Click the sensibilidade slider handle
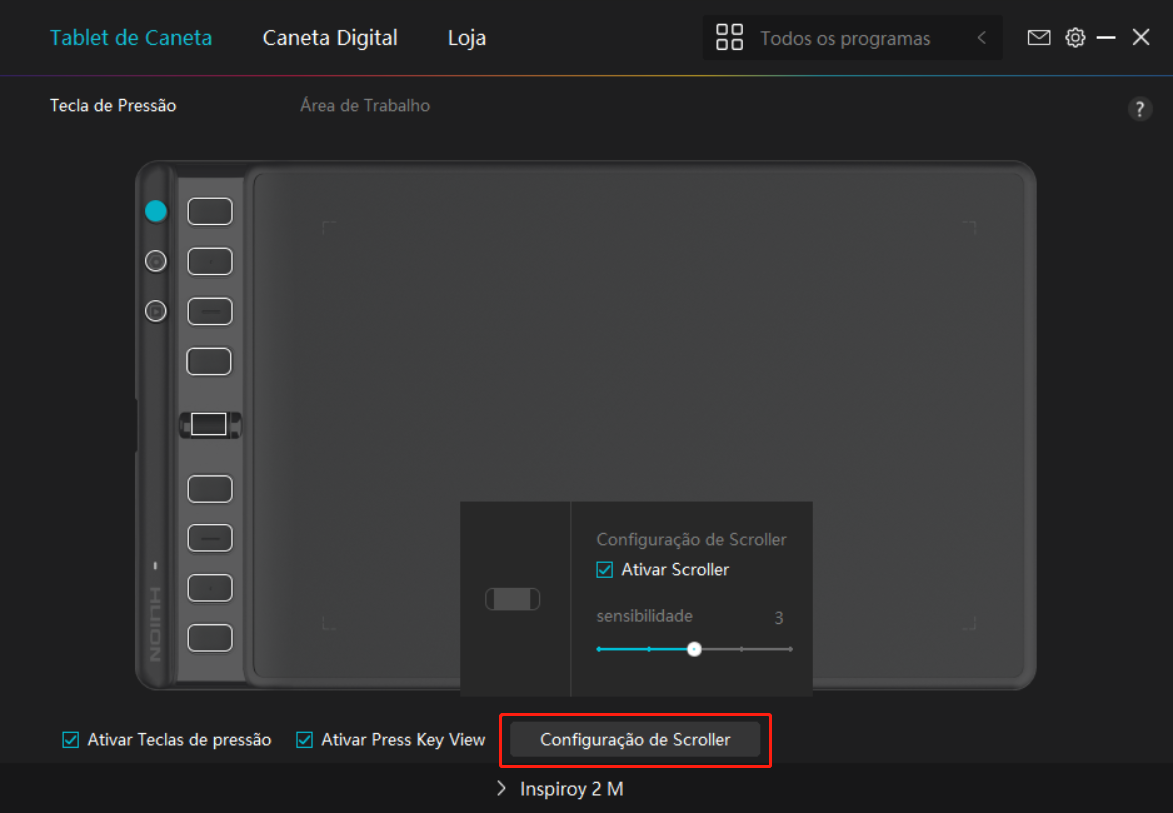Screen dimensions: 1173x813 click(x=694, y=649)
